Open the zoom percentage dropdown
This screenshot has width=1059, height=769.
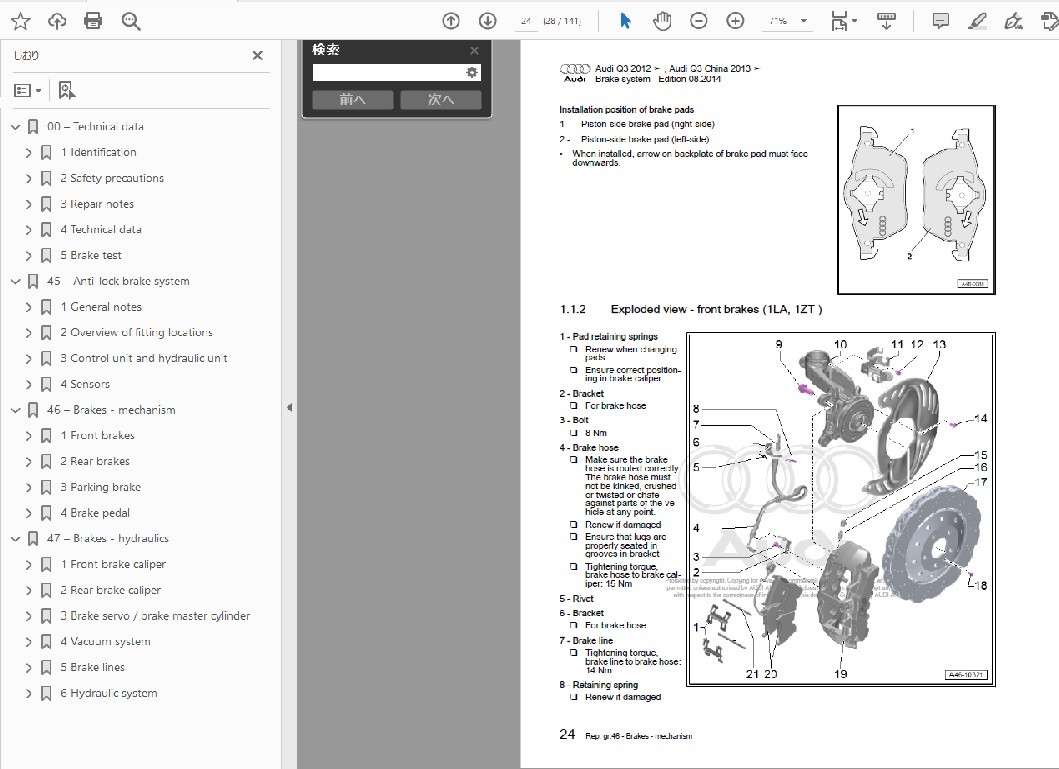tap(804, 21)
